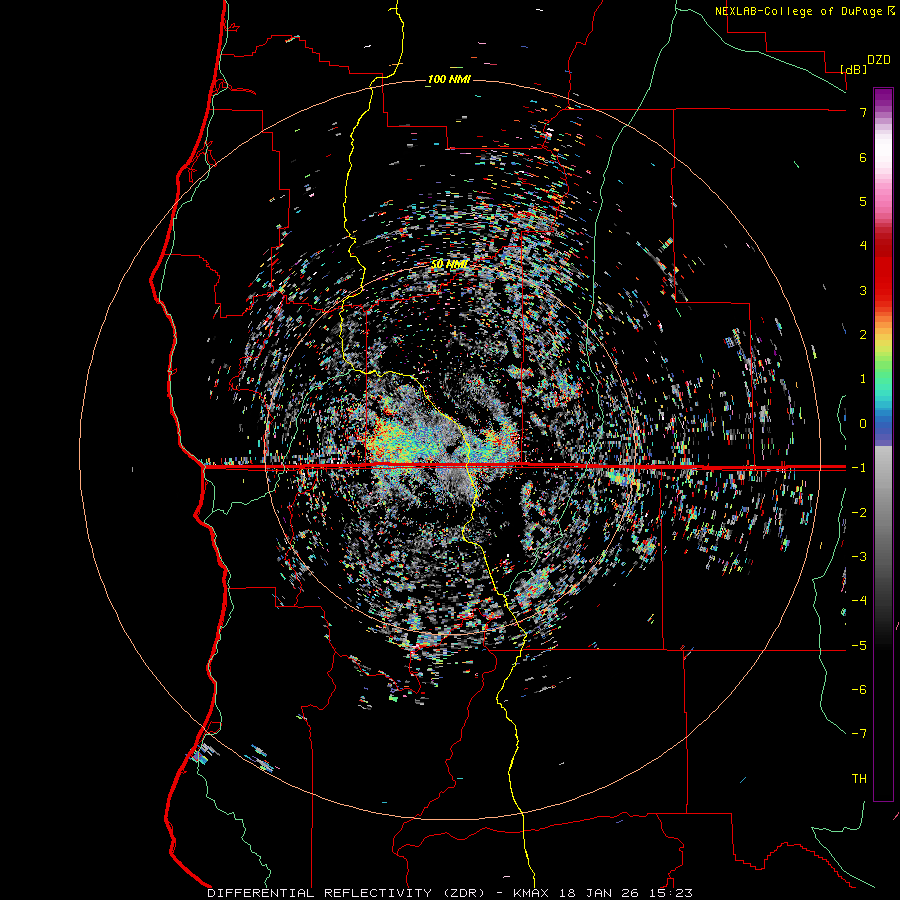Click the 100 NMI range ring label
The image size is (900, 900).
[x=449, y=79]
